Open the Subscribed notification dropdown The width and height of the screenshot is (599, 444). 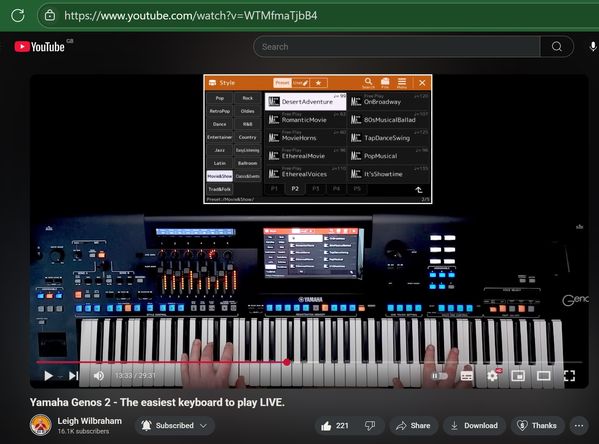pos(175,425)
